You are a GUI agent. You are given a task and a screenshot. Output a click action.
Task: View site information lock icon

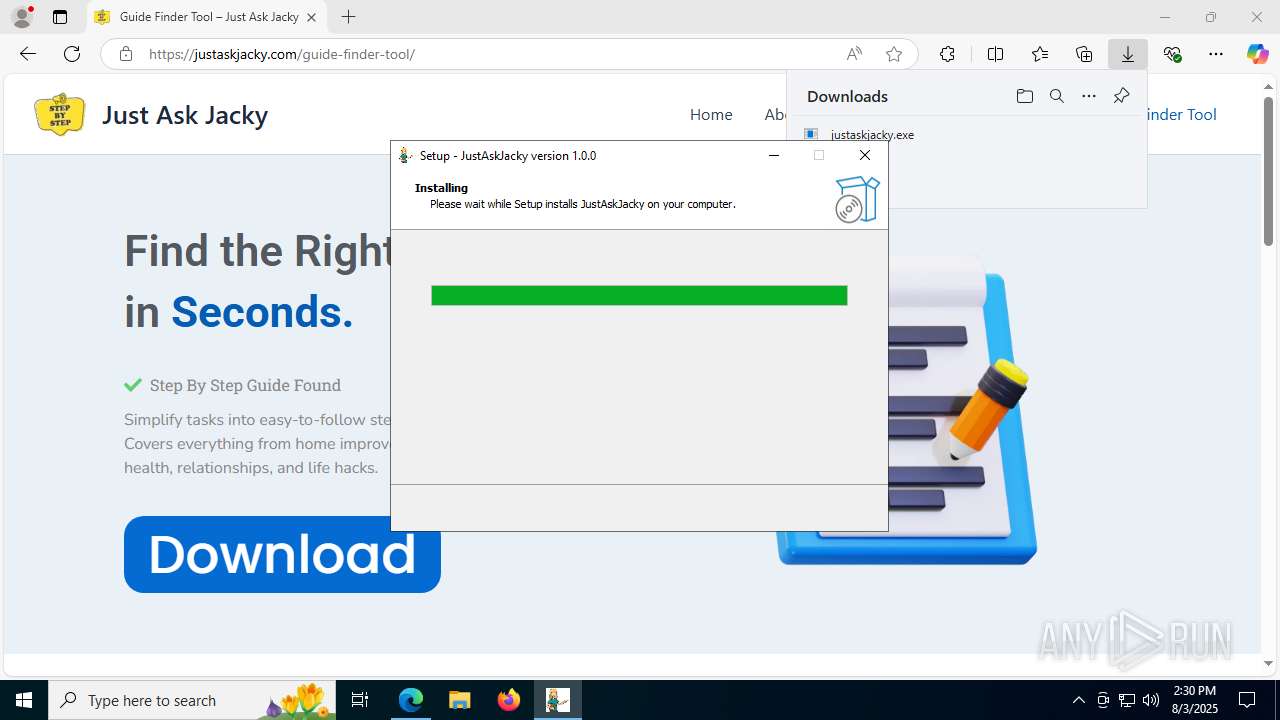tap(126, 54)
